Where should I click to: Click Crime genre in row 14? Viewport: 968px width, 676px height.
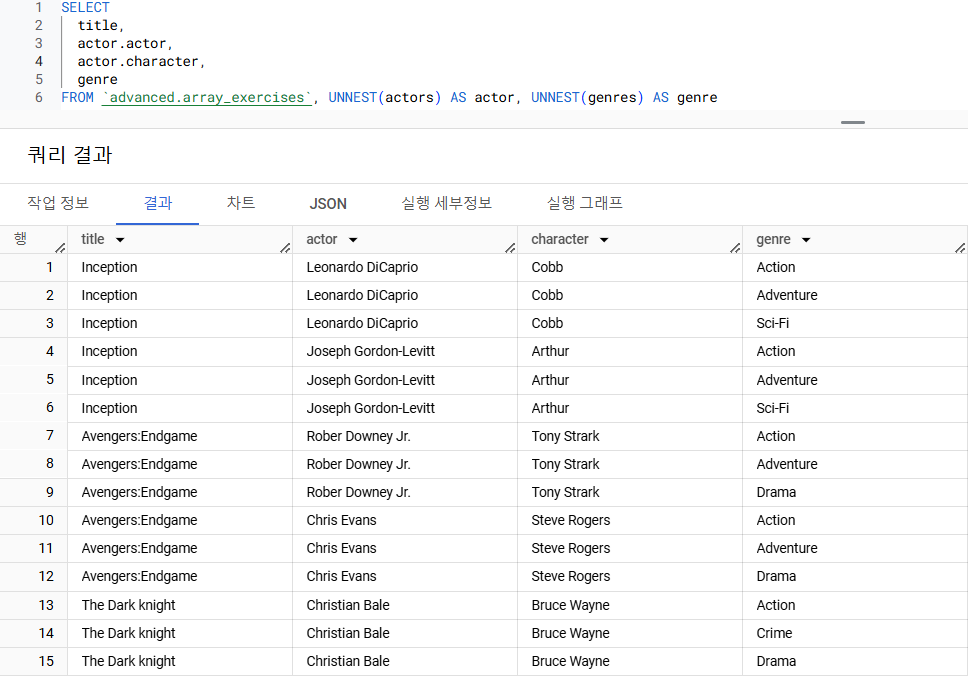(x=774, y=633)
